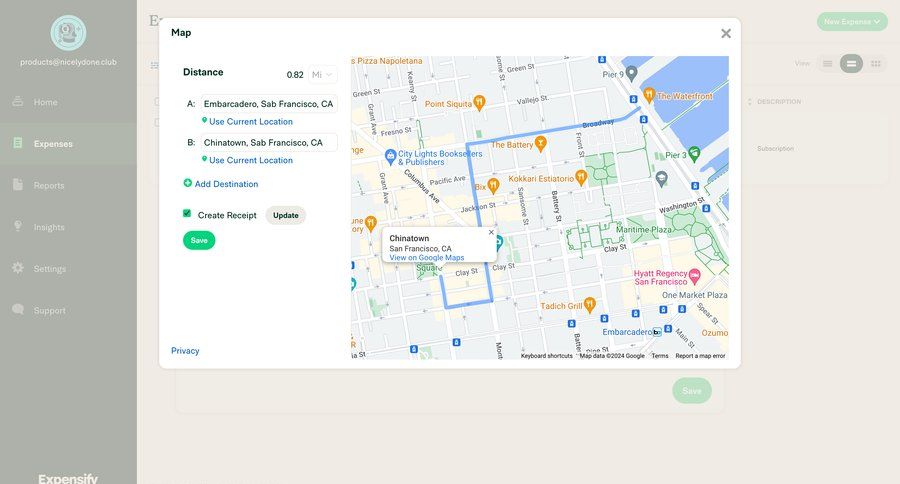Open Expenses in the sidebar
This screenshot has height=484, width=900.
(x=52, y=144)
